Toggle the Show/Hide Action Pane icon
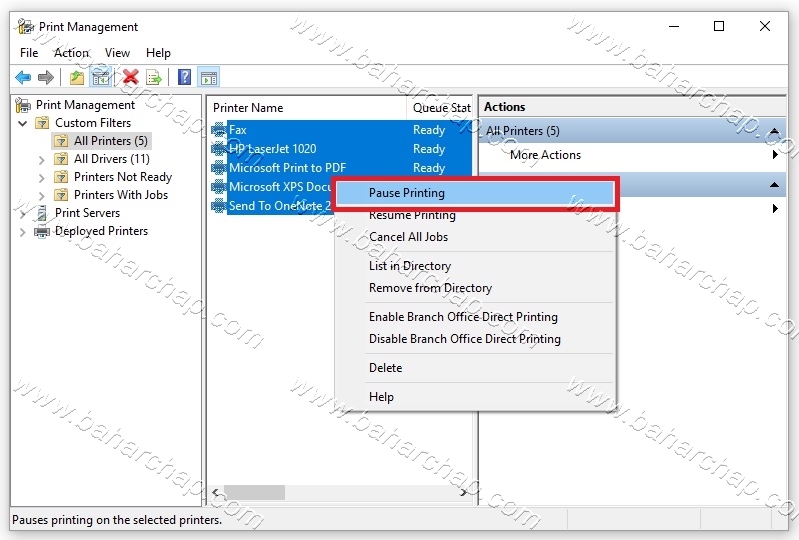This screenshot has height=540, width=799. click(x=209, y=77)
